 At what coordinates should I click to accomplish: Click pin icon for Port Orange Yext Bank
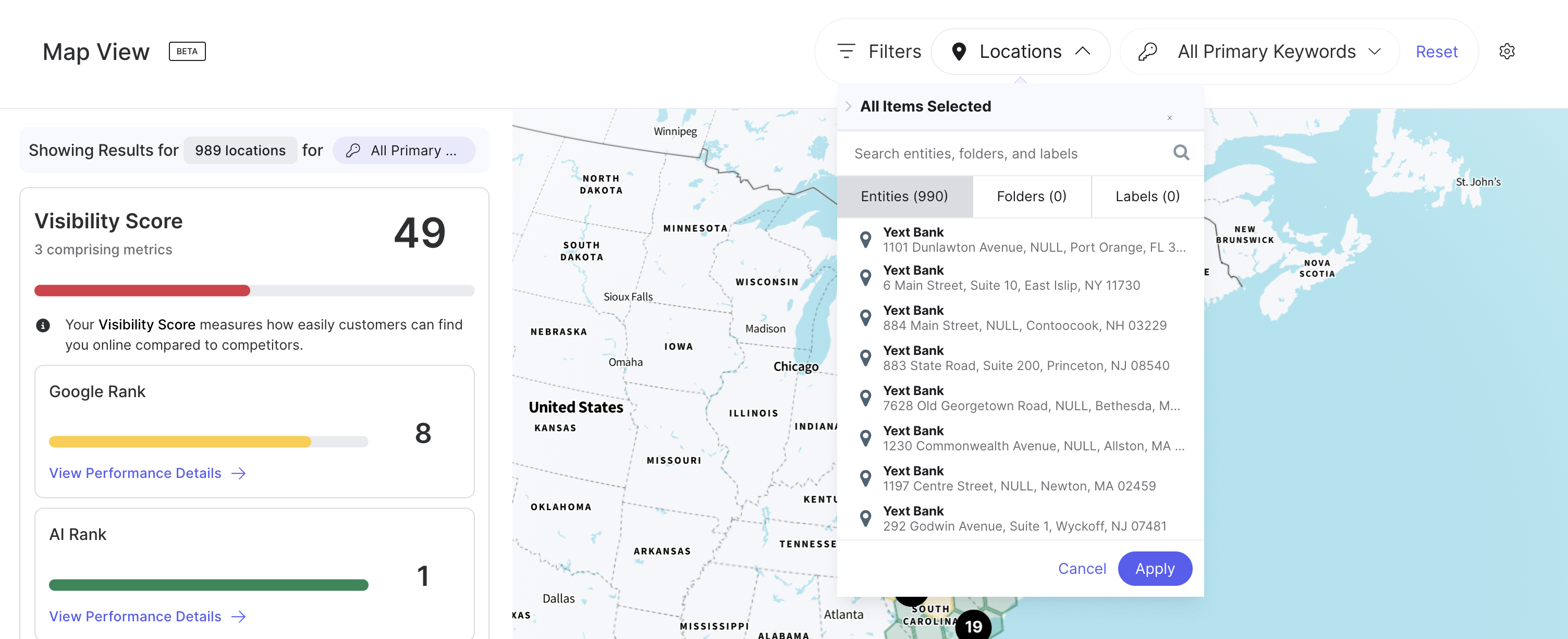tap(865, 240)
